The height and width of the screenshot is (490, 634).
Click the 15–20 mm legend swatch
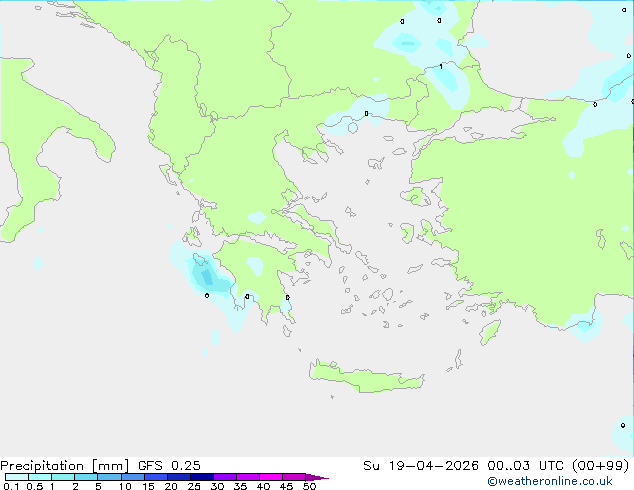pos(155,477)
